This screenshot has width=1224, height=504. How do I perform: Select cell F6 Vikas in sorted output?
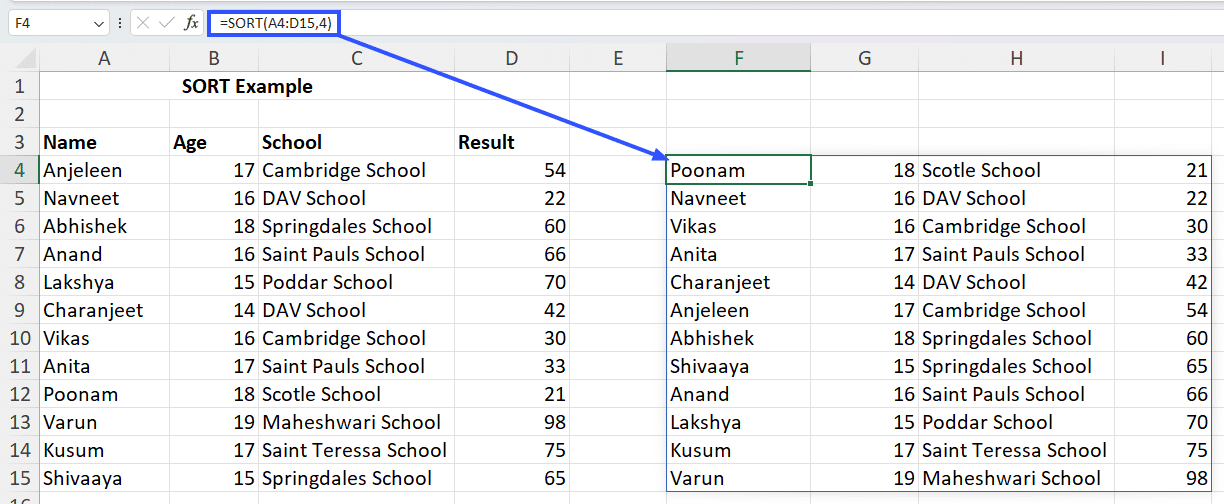point(738,226)
